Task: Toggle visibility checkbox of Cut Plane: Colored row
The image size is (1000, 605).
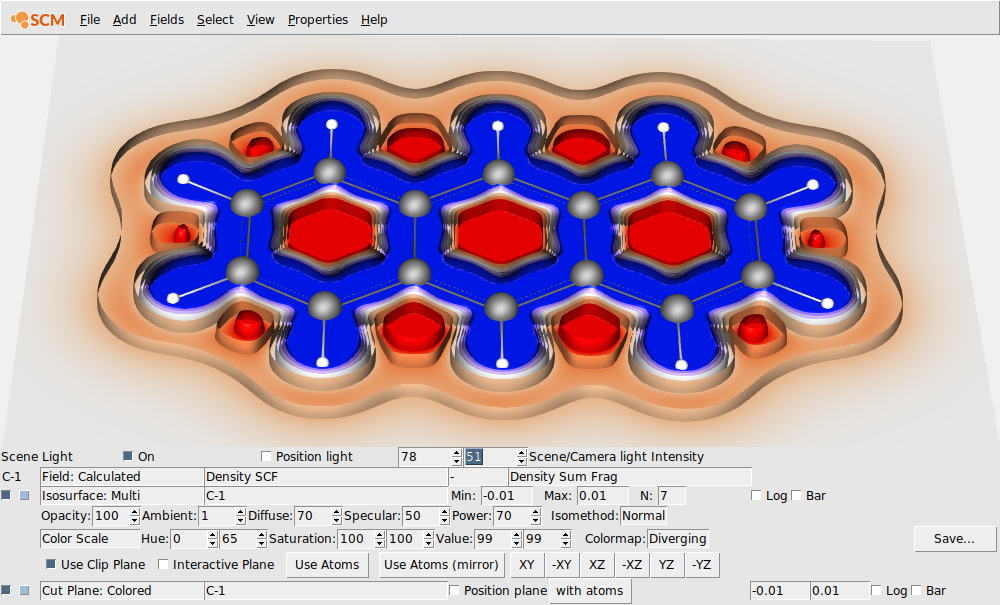Action: pyautogui.click(x=6, y=590)
